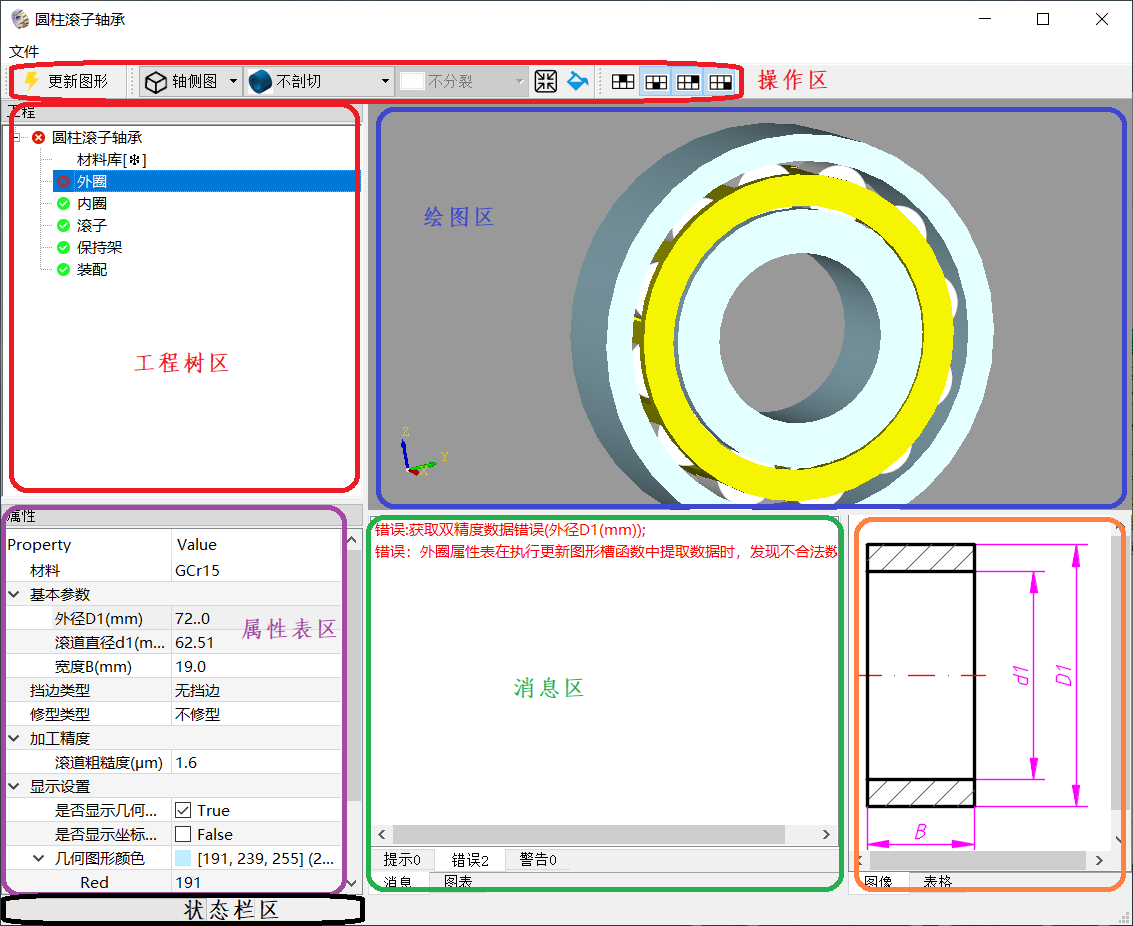Select the first window layout icon

(623, 82)
